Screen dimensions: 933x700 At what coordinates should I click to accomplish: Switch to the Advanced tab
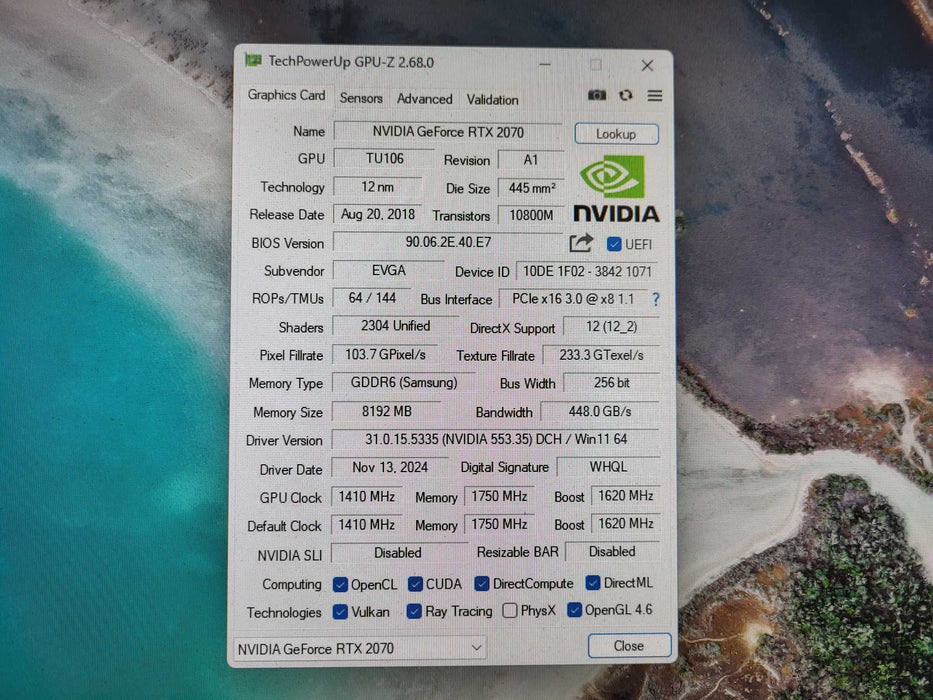click(x=424, y=99)
